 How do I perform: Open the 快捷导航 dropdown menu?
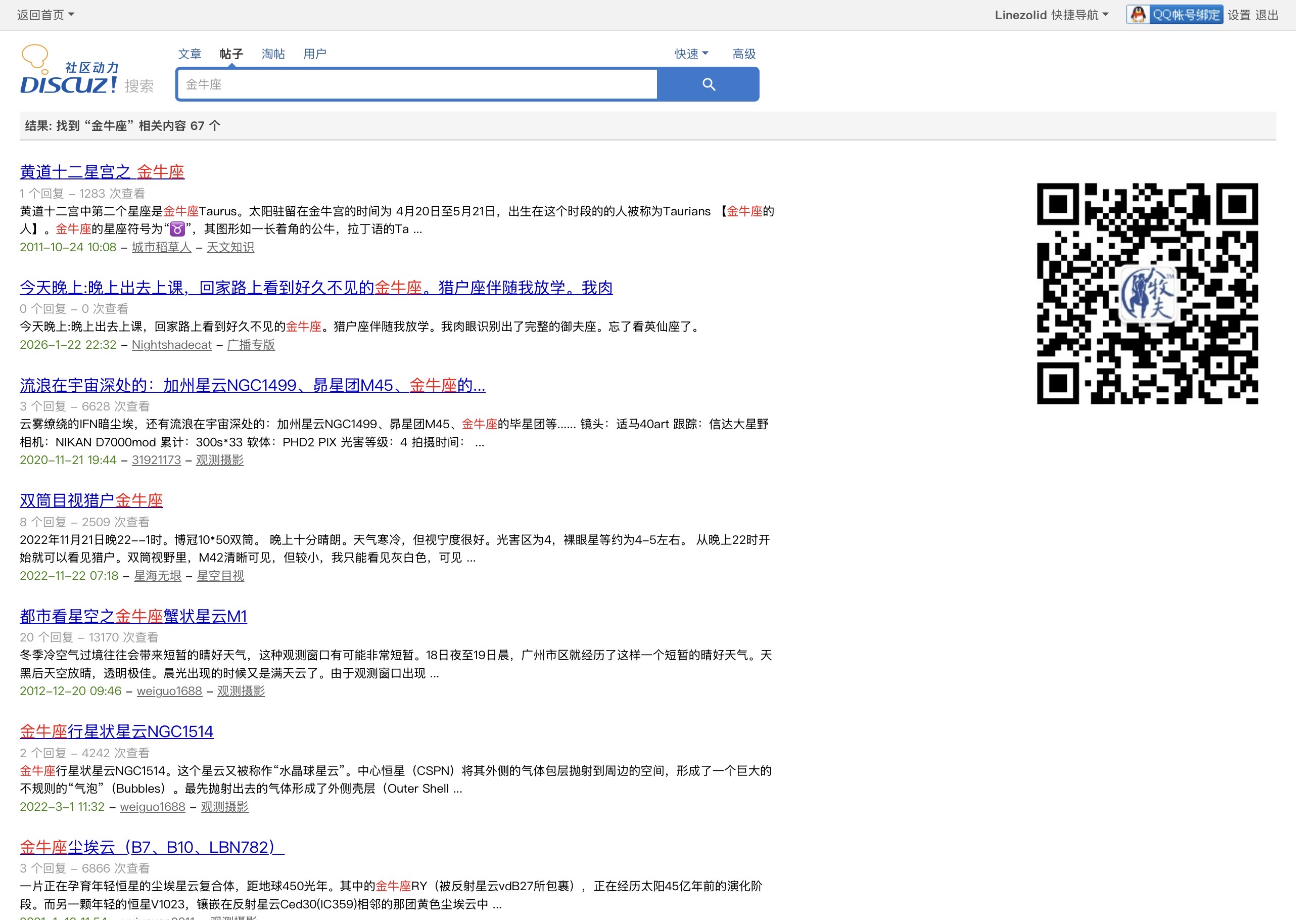[1079, 15]
